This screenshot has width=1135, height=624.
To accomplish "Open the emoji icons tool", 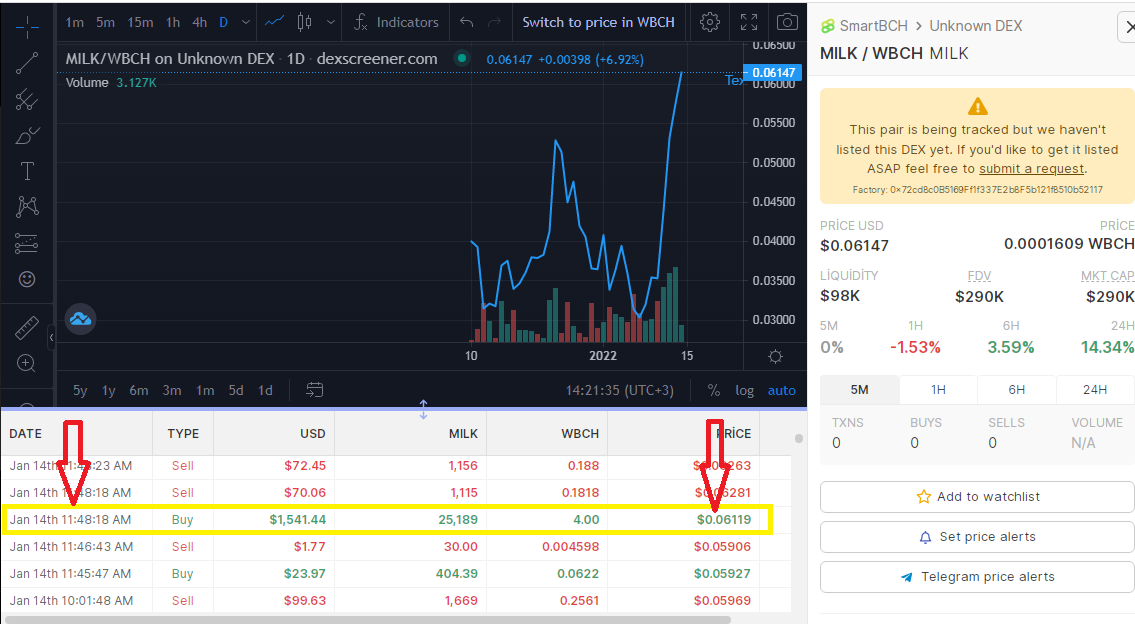I will (27, 279).
